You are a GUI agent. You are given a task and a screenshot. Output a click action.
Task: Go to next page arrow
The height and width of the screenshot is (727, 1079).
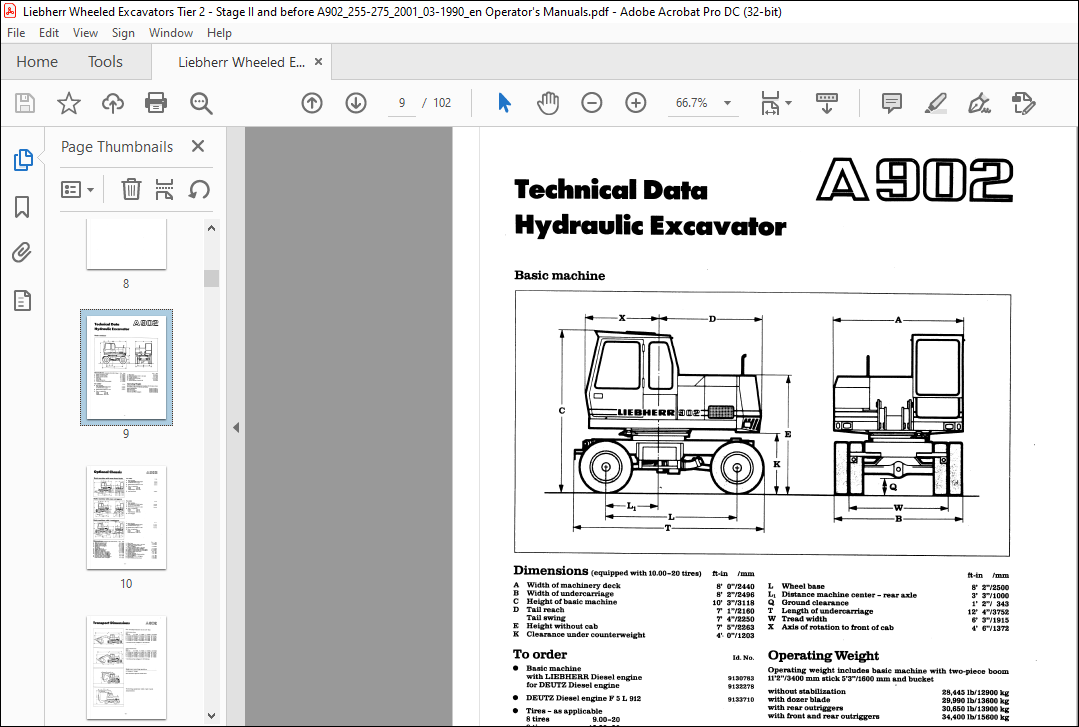click(356, 103)
